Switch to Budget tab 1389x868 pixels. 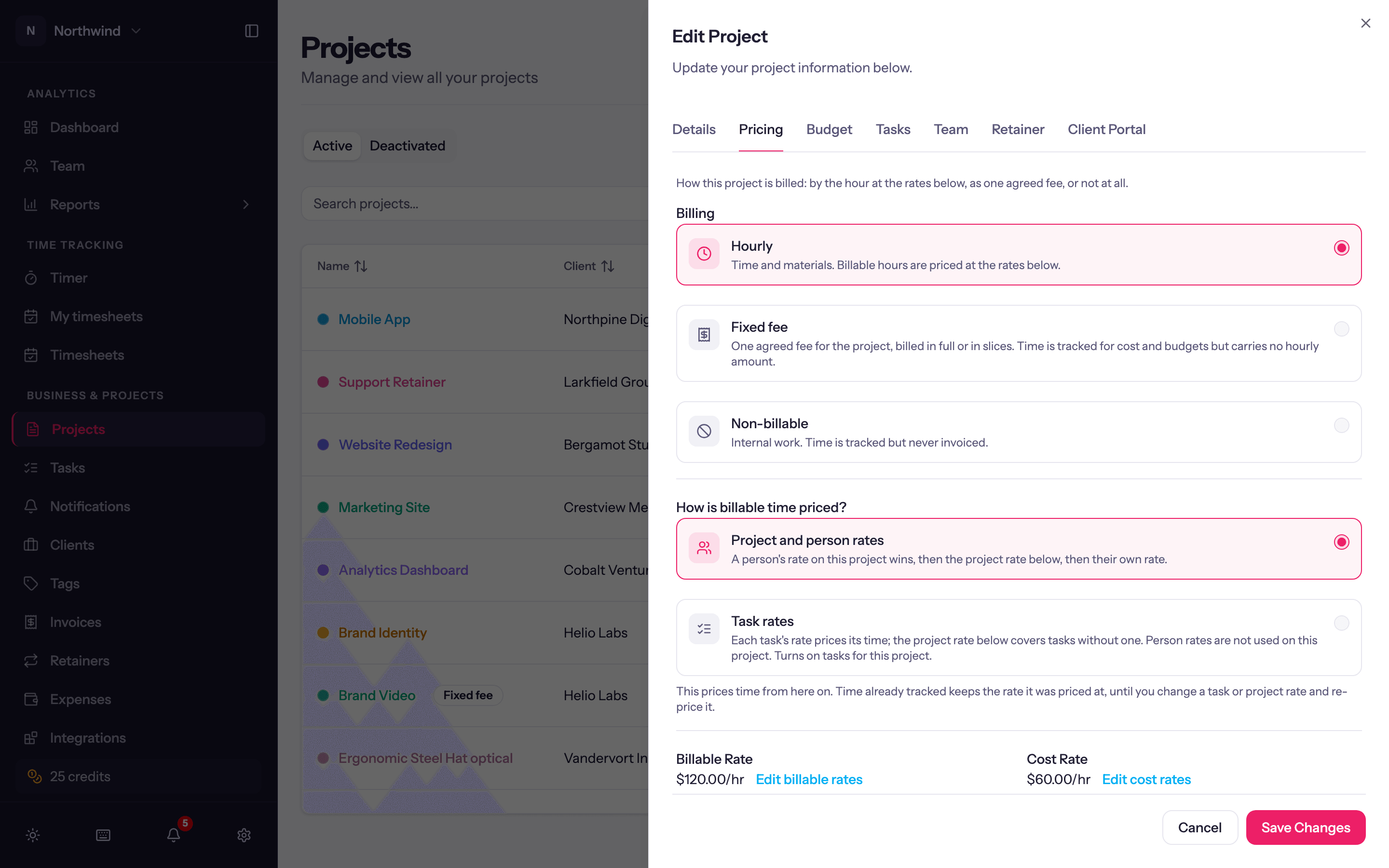[829, 129]
